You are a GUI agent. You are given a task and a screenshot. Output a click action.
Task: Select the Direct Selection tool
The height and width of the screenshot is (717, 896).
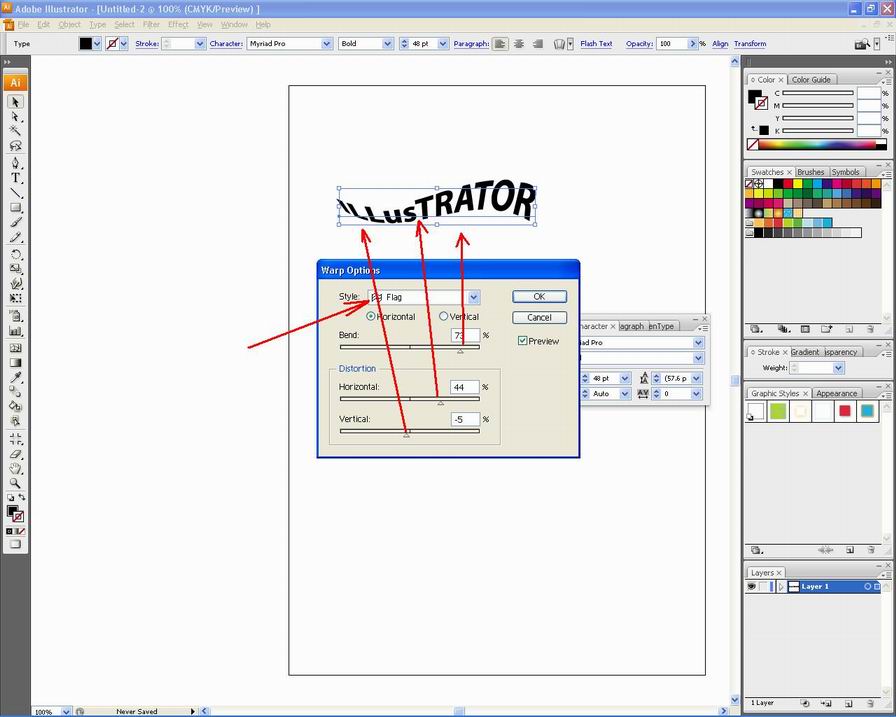coord(15,117)
